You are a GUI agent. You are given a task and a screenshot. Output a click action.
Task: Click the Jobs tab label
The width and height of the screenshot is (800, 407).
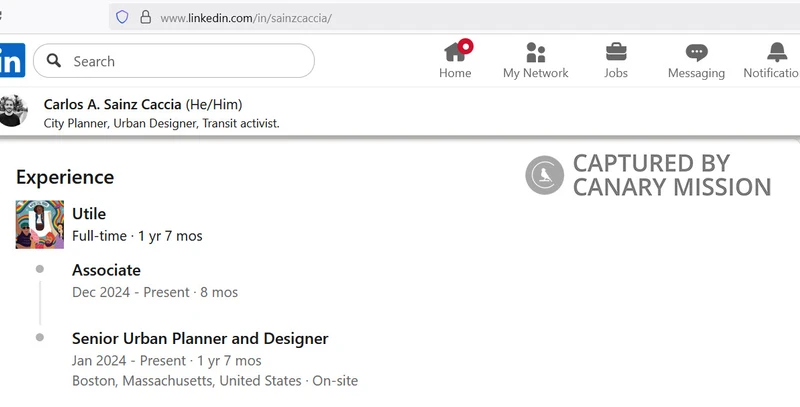pyautogui.click(x=616, y=73)
